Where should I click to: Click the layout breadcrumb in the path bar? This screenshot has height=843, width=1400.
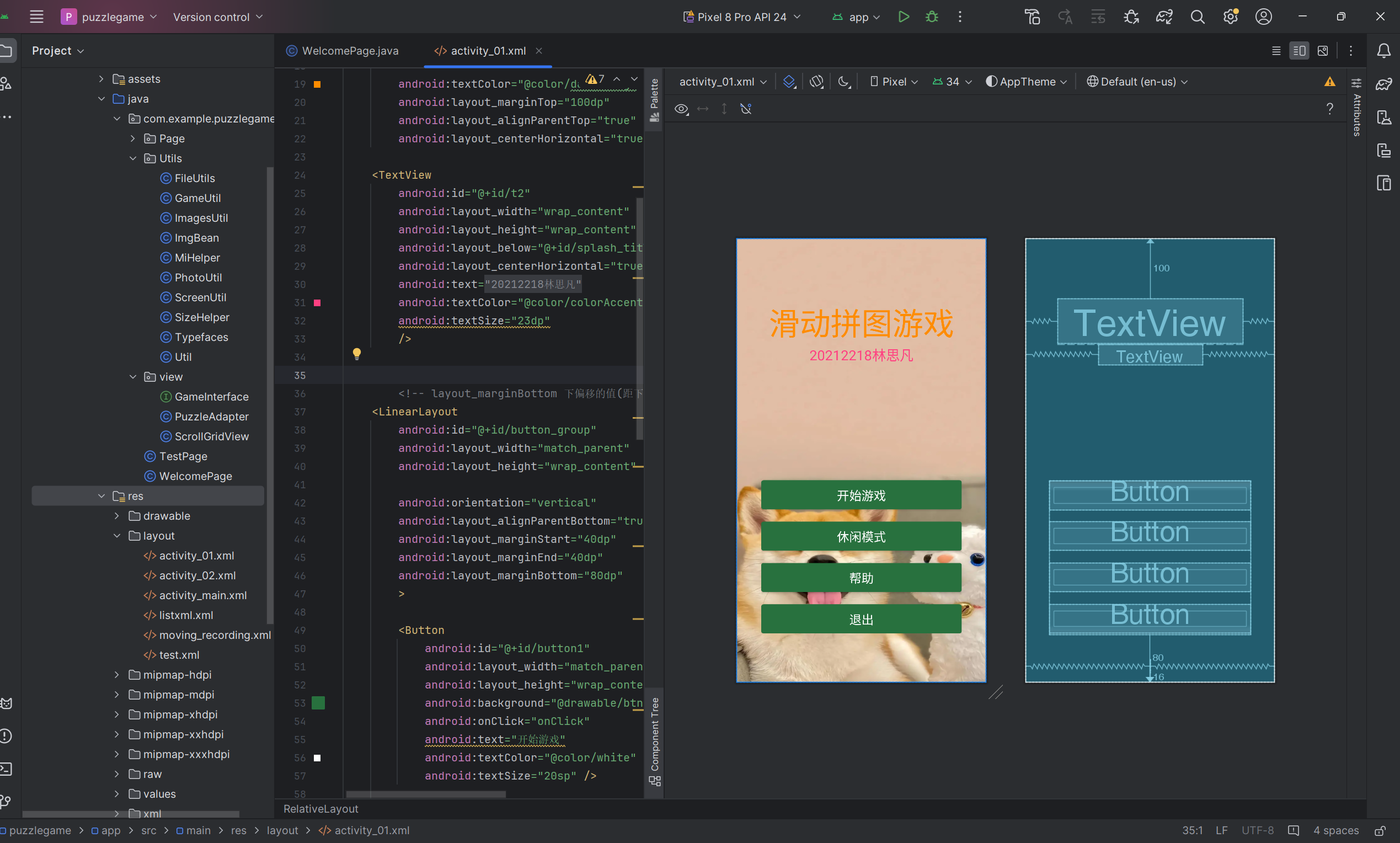click(282, 830)
